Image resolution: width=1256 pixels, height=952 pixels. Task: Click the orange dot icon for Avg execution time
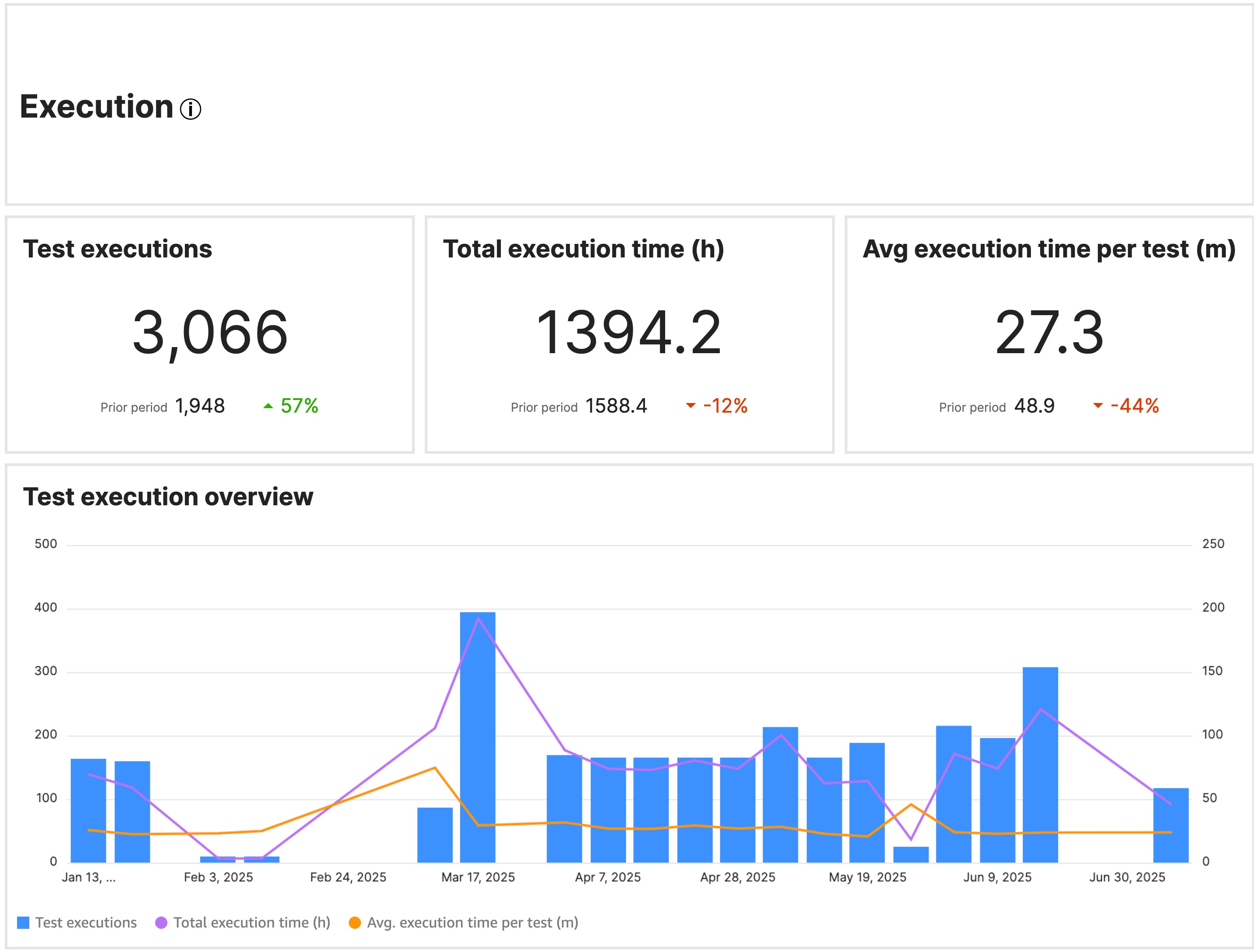click(356, 922)
